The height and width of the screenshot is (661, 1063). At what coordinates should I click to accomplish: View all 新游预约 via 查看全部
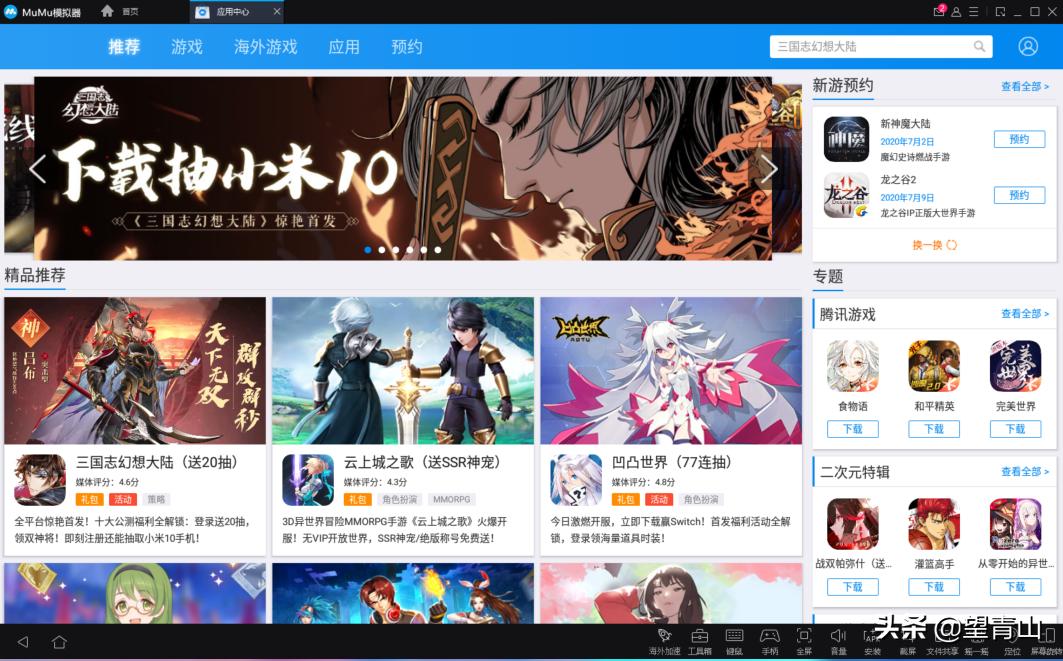click(1024, 86)
